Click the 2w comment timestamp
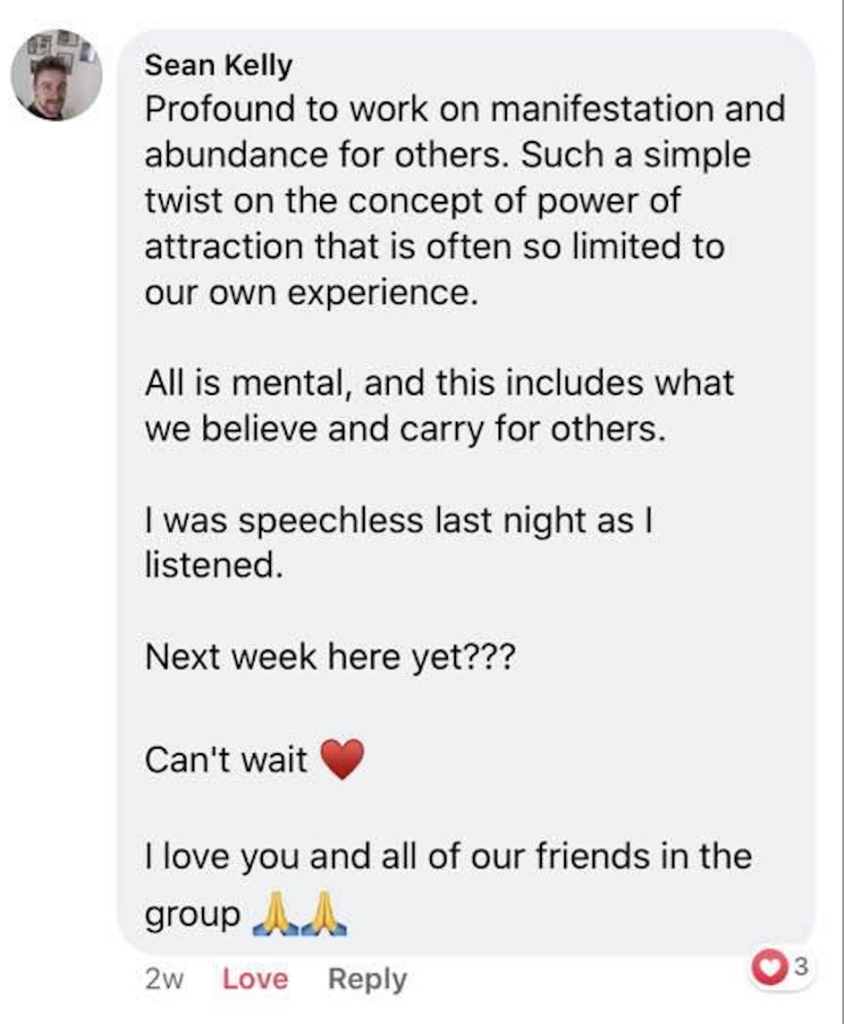Screen dimensions: 844x1024 (165, 980)
